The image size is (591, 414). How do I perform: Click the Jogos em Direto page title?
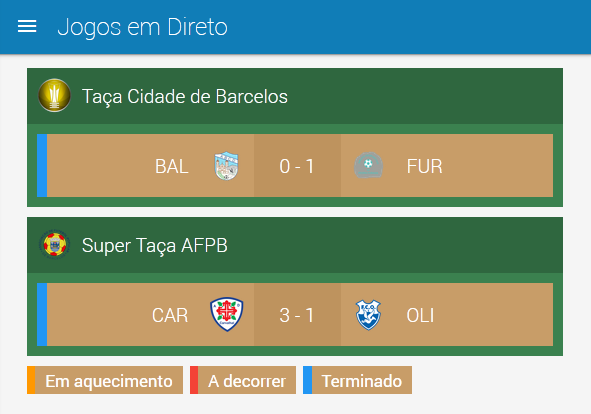(x=142, y=27)
